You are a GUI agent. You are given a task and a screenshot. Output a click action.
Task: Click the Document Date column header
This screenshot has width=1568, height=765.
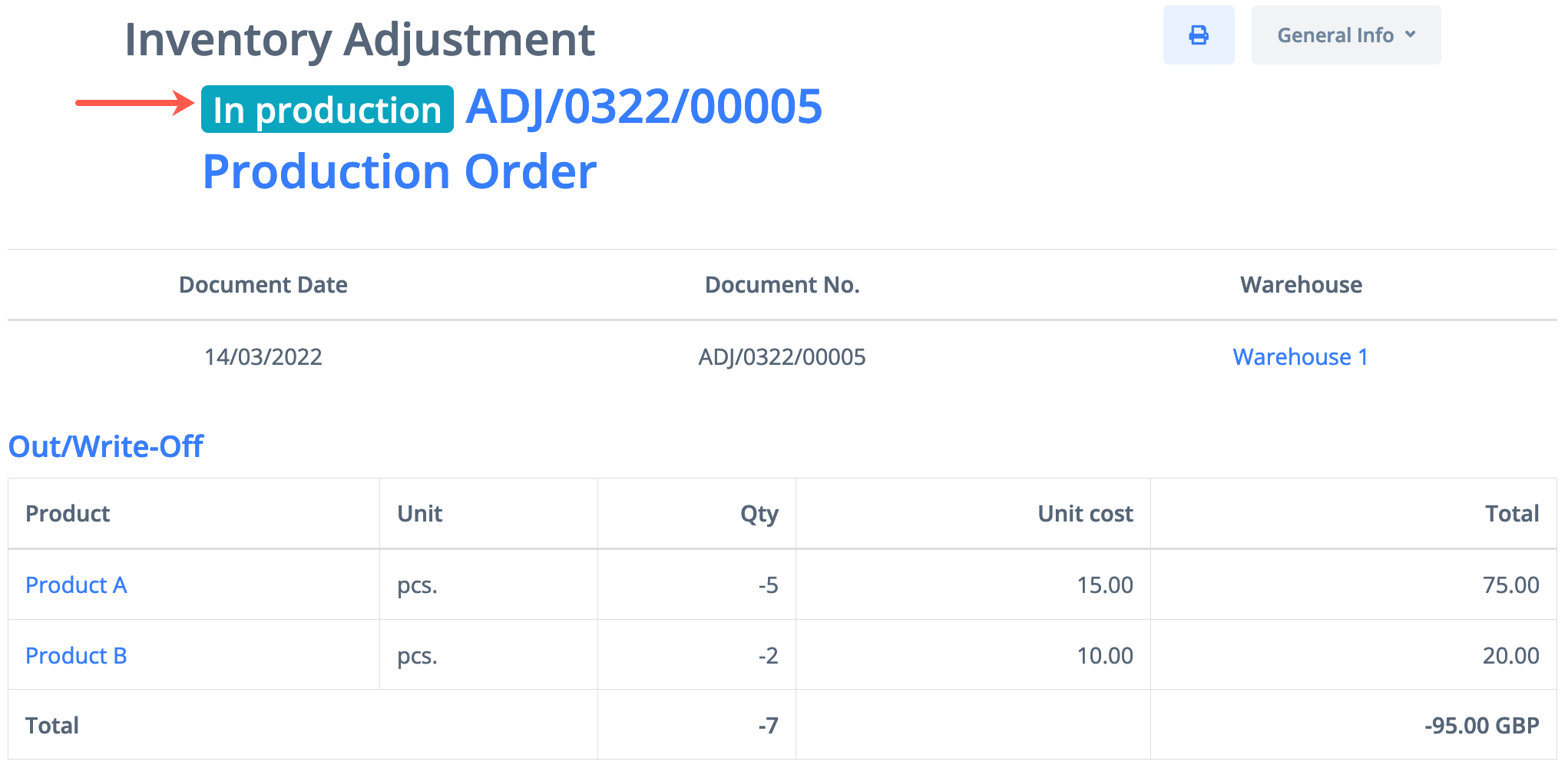[x=263, y=285]
